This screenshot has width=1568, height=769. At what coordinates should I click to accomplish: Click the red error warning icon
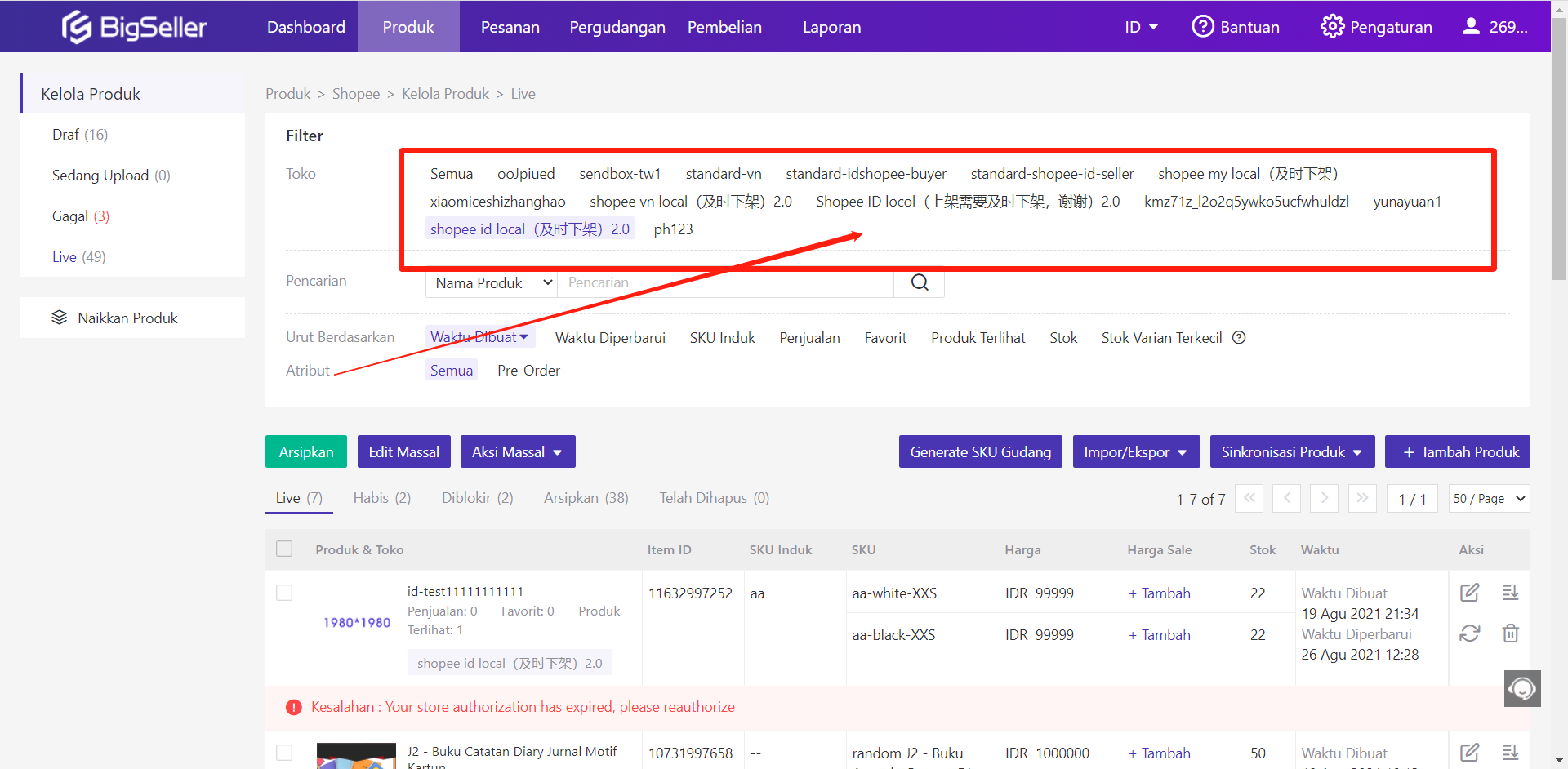(x=294, y=708)
